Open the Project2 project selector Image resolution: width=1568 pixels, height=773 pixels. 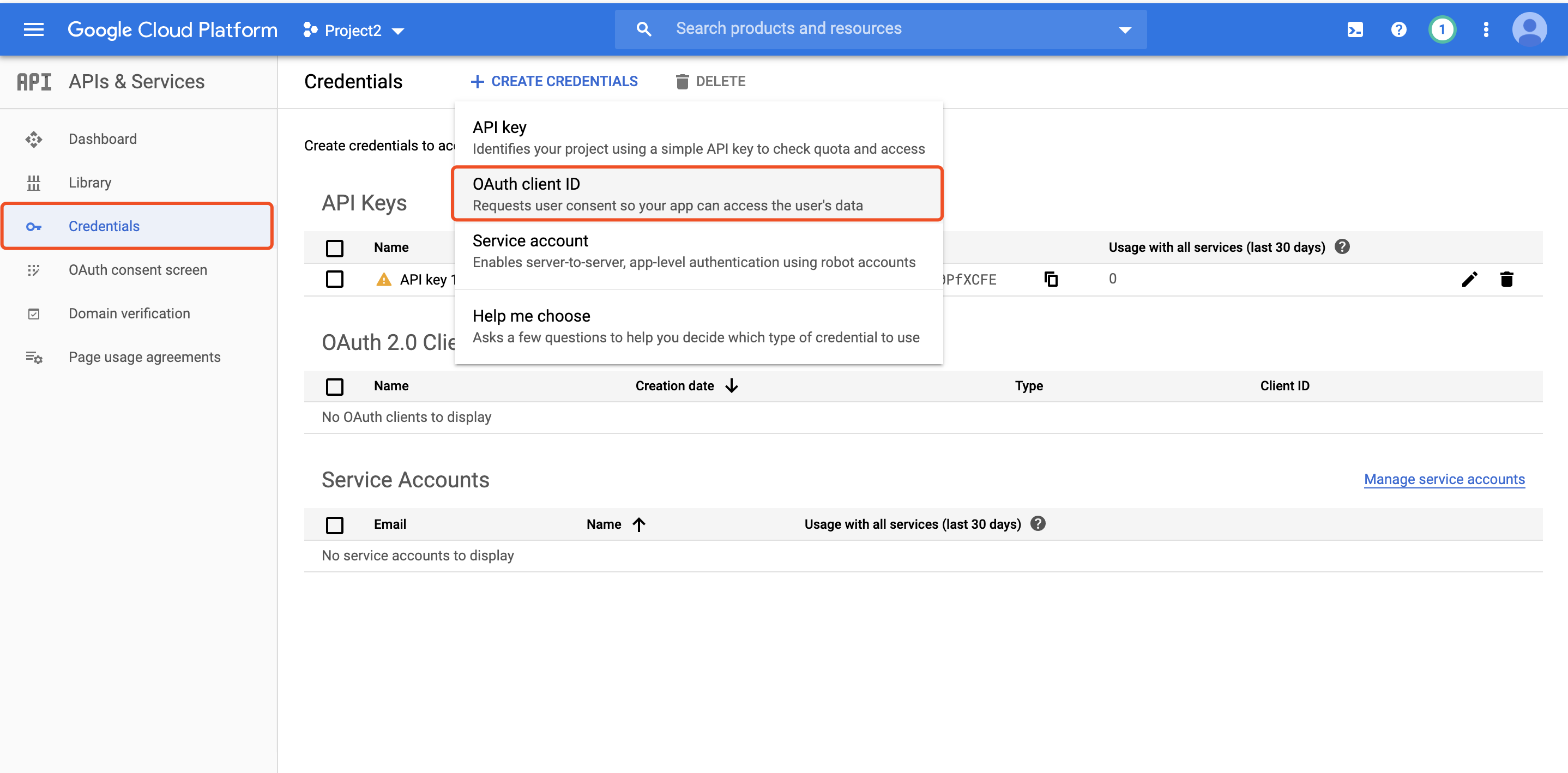353,29
